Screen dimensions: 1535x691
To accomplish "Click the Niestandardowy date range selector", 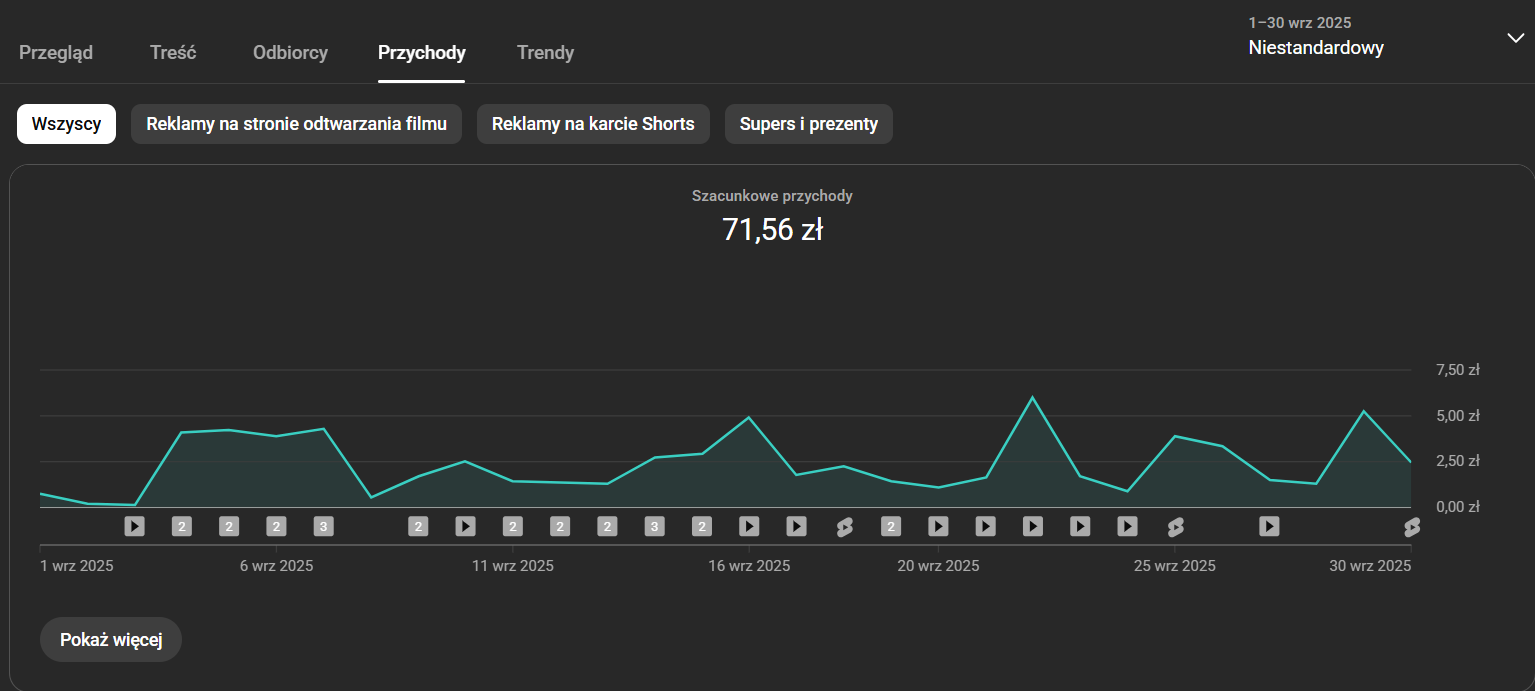I will [x=1315, y=48].
